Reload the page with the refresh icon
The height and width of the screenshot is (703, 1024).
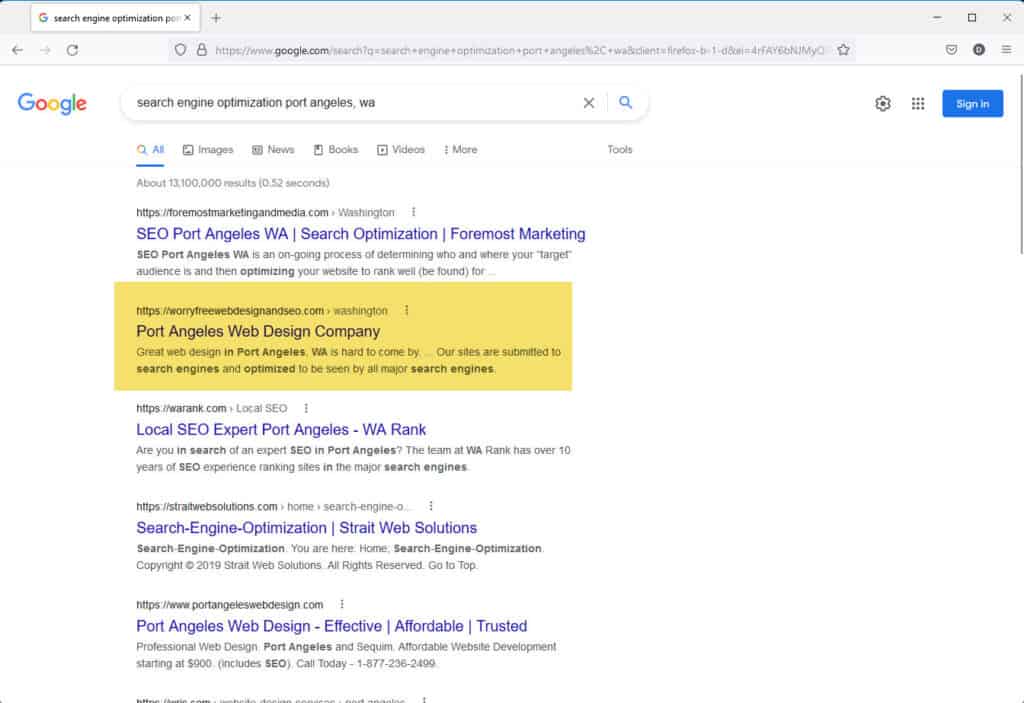pos(72,50)
